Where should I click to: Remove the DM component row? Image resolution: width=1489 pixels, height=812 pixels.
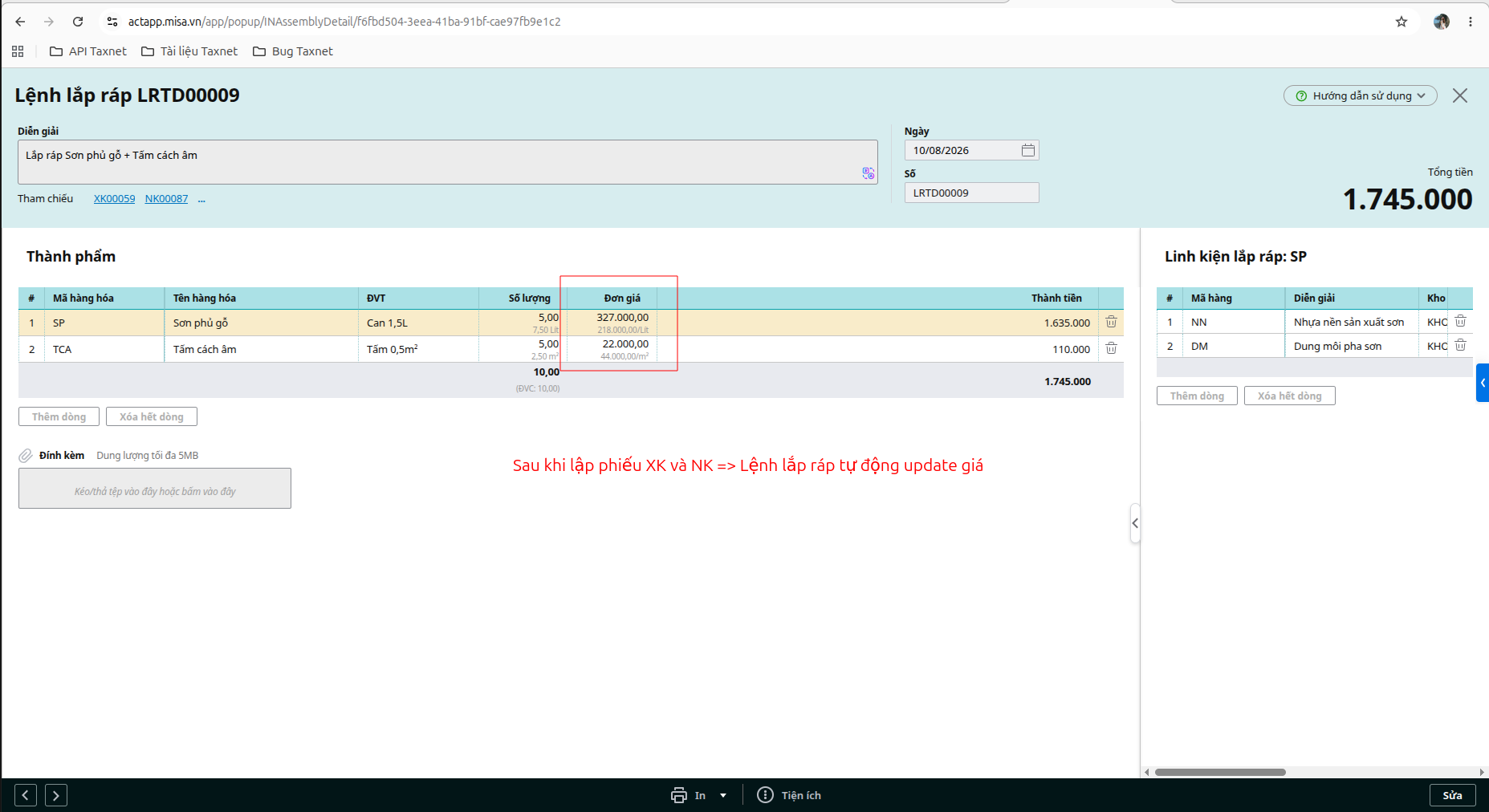click(x=1460, y=345)
